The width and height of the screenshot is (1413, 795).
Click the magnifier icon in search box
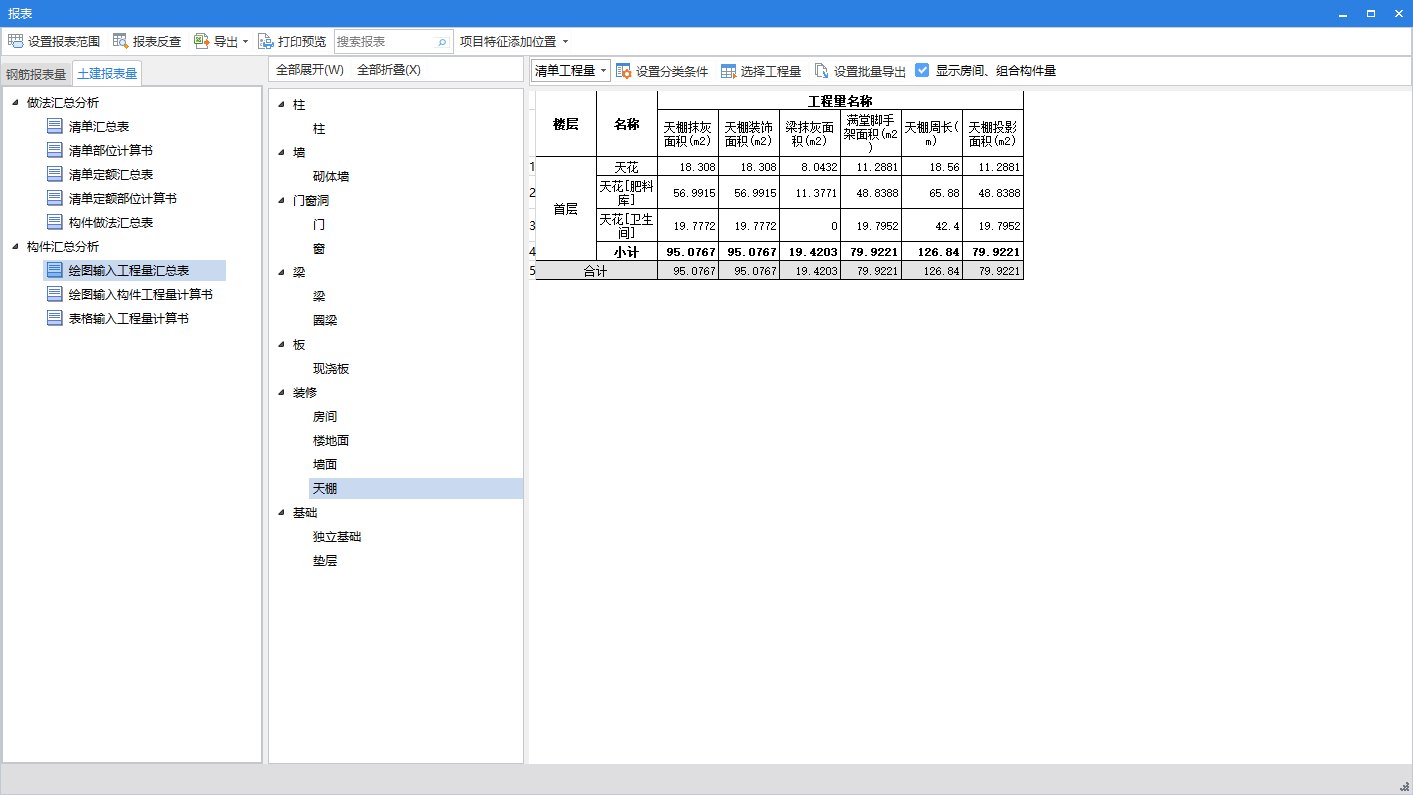click(442, 42)
